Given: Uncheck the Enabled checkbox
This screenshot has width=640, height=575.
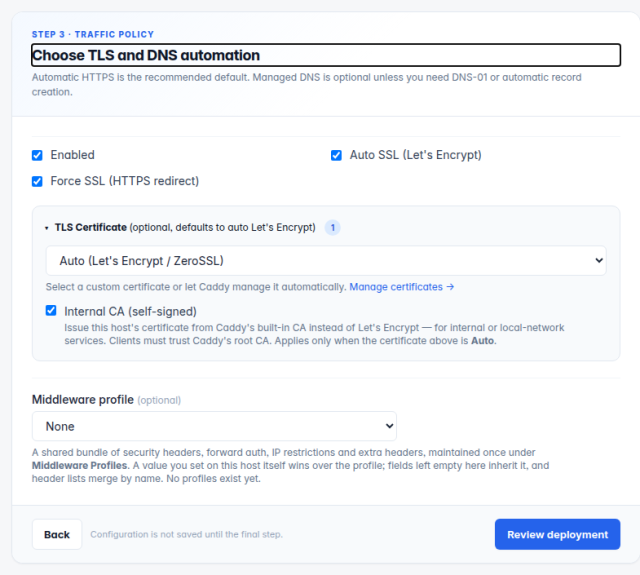Looking at the screenshot, I should [x=37, y=155].
